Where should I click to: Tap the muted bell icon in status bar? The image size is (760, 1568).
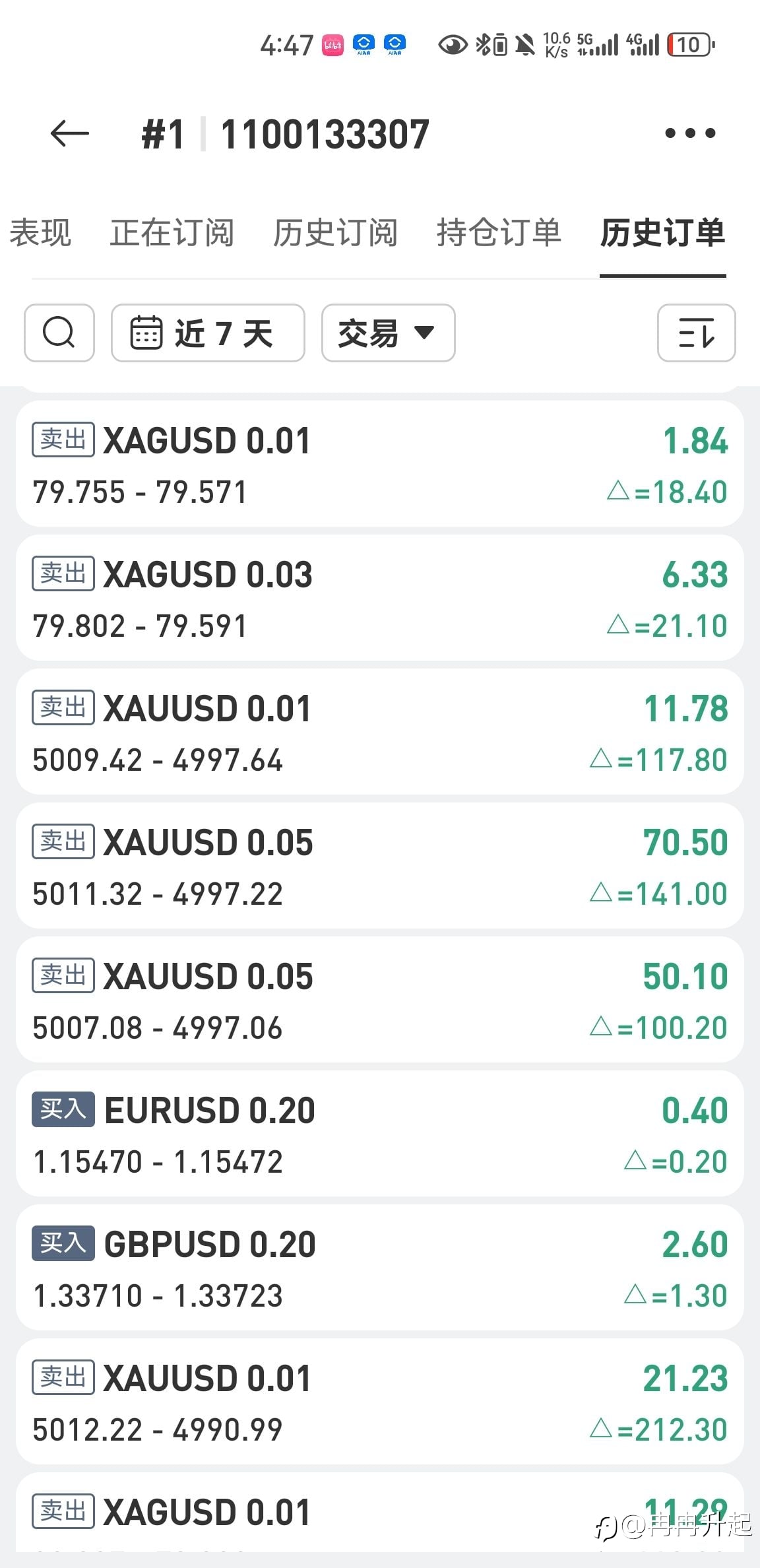(x=525, y=45)
